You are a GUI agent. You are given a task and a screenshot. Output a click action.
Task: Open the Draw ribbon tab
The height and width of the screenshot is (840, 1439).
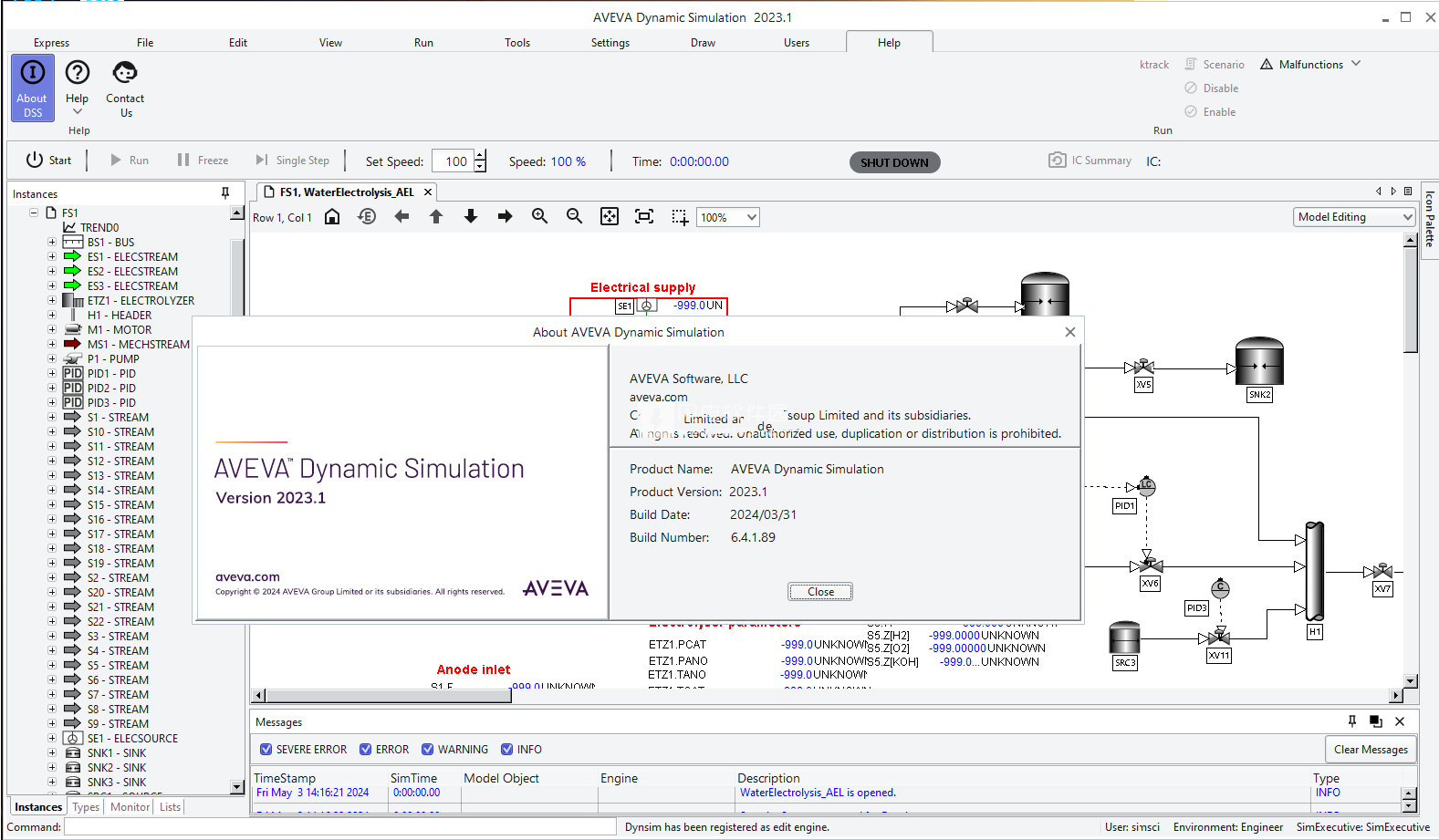point(703,42)
